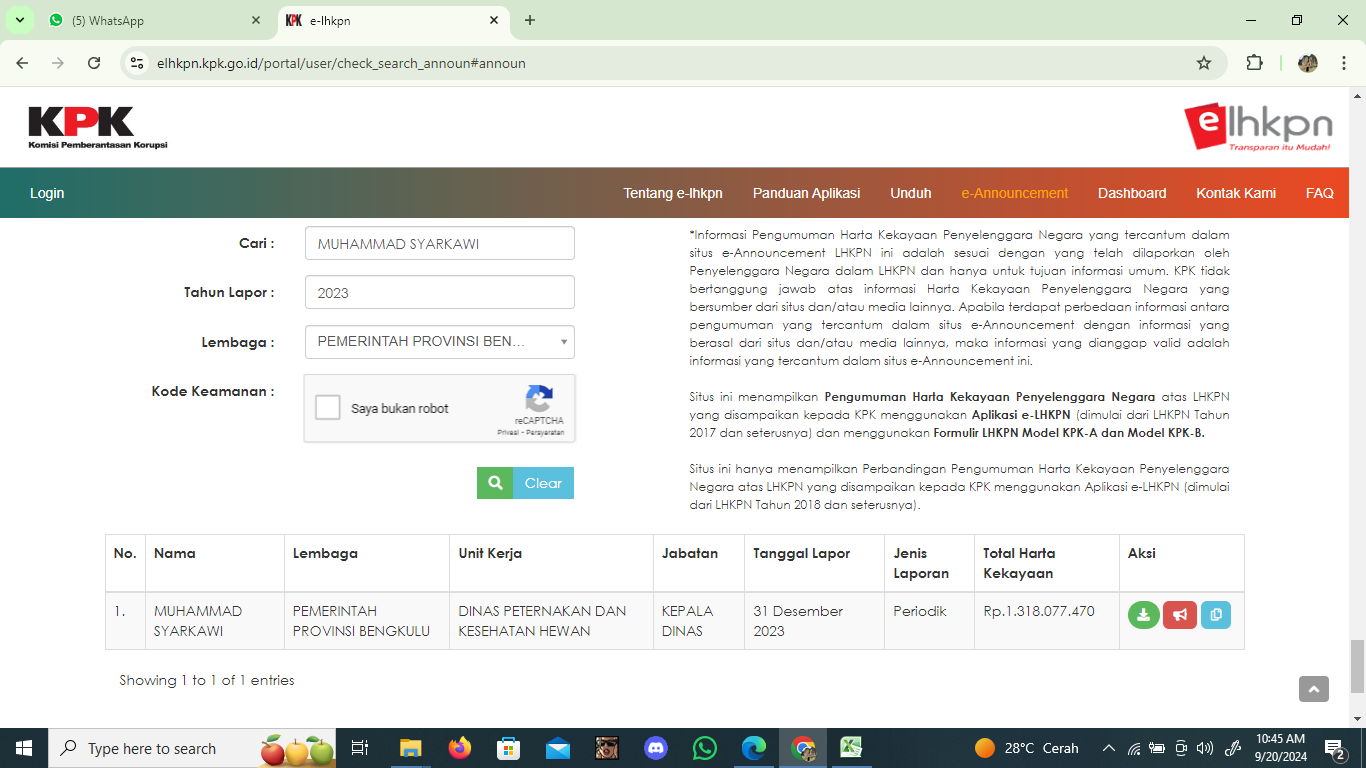Click the scroll-to-top arrow button
The image size is (1366, 768).
[1314, 688]
